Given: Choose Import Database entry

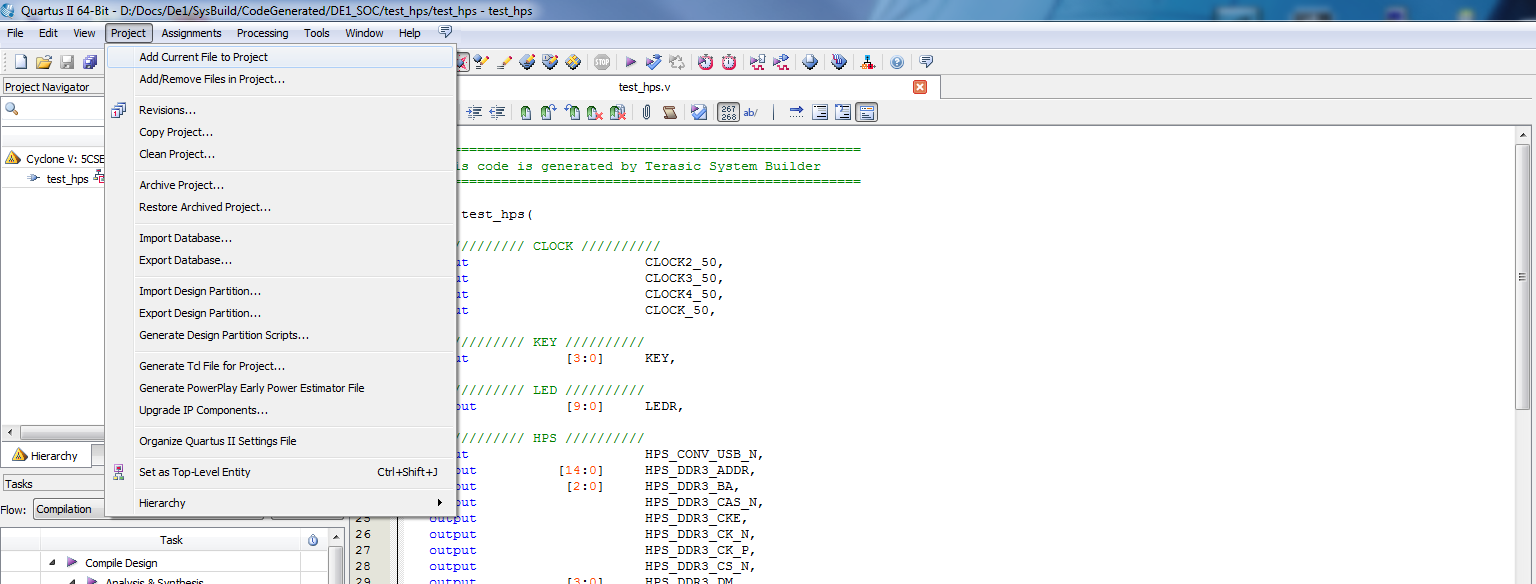Looking at the screenshot, I should coord(281,238).
